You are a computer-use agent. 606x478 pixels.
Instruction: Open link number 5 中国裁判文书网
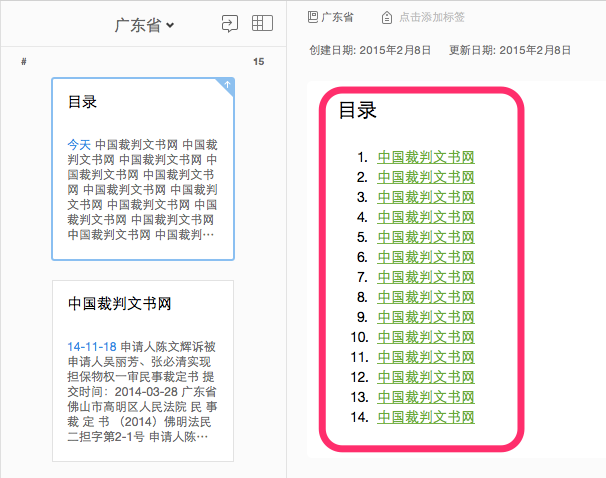point(426,237)
